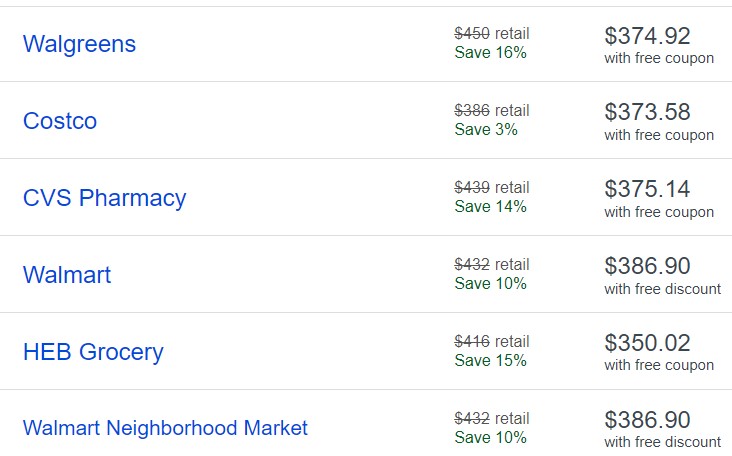Viewport: 732px width, 456px height.
Task: Click the crossed-out $450 retail price
Action: 472,33
